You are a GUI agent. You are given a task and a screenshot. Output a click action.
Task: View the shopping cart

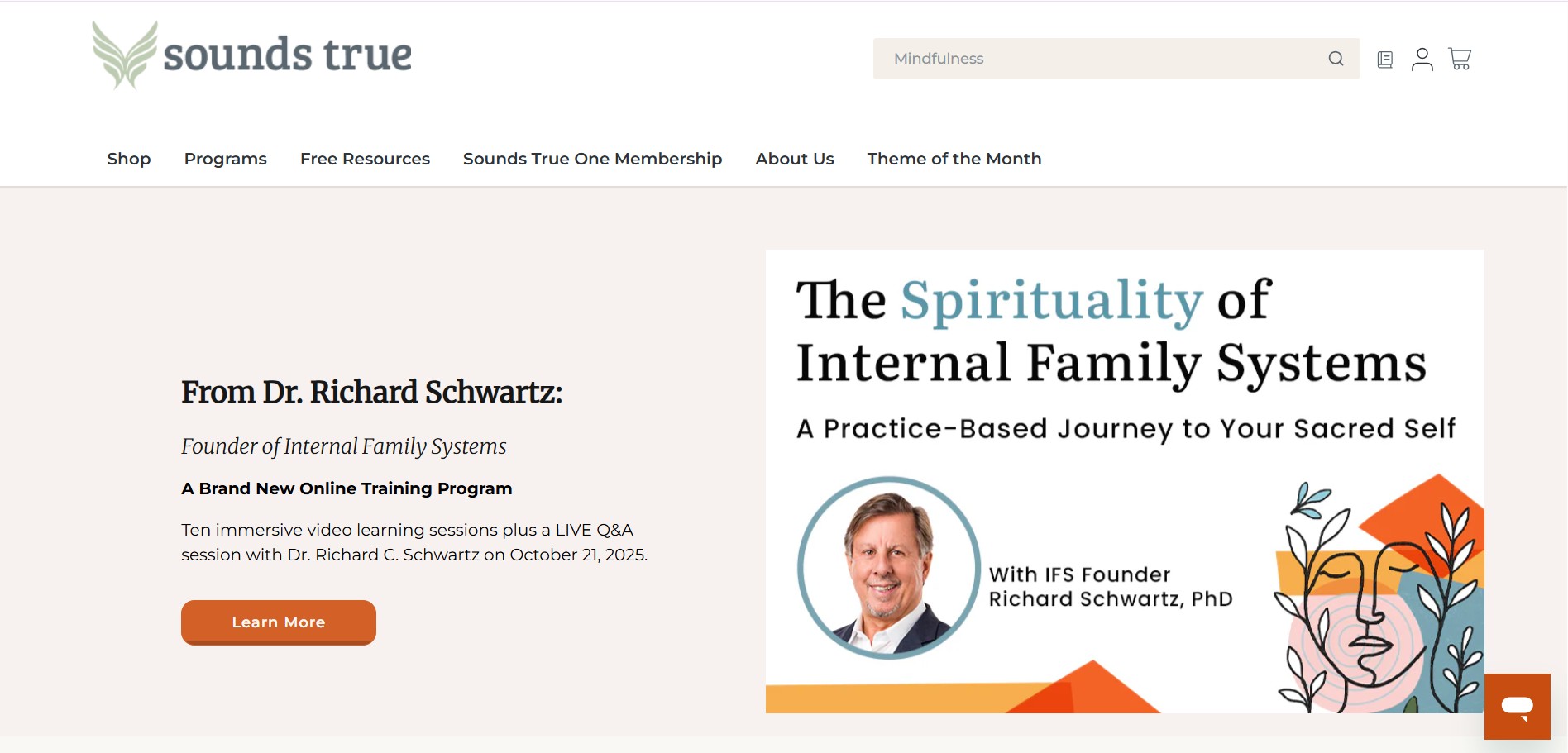click(1460, 59)
